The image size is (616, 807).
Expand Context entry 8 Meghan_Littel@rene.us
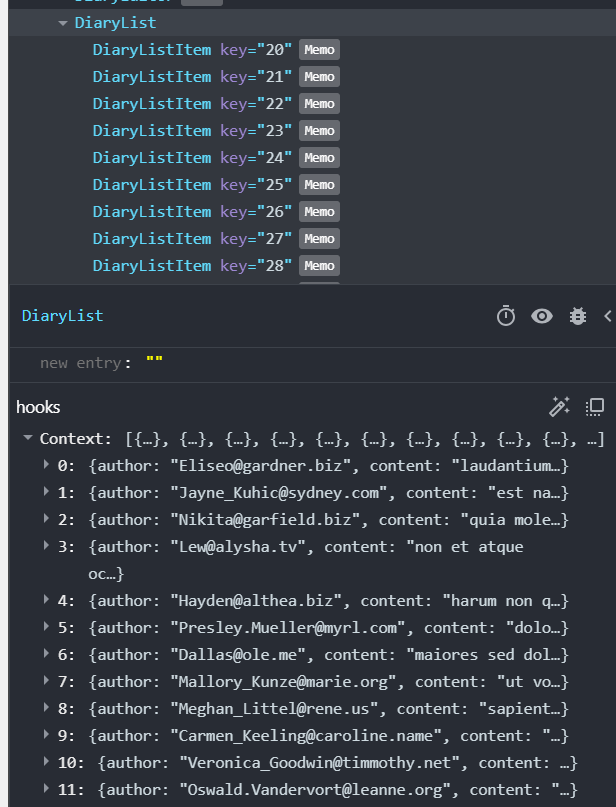[46, 708]
